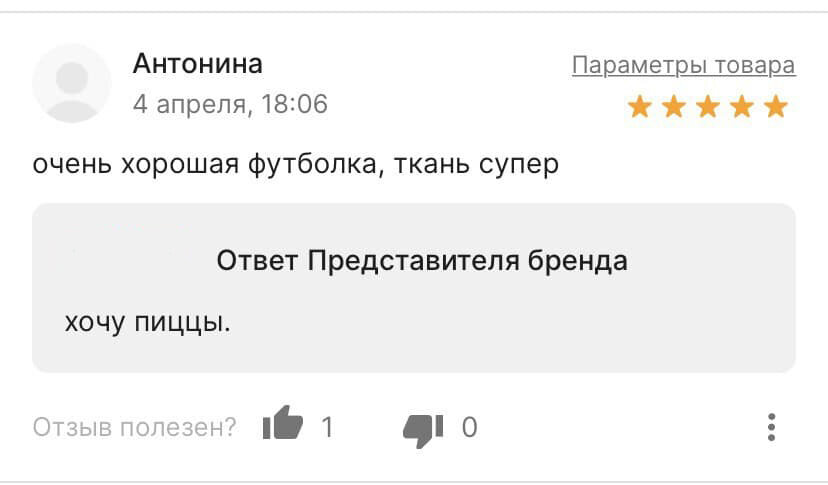
Task: Click the dislike count number 0
Action: 469,427
